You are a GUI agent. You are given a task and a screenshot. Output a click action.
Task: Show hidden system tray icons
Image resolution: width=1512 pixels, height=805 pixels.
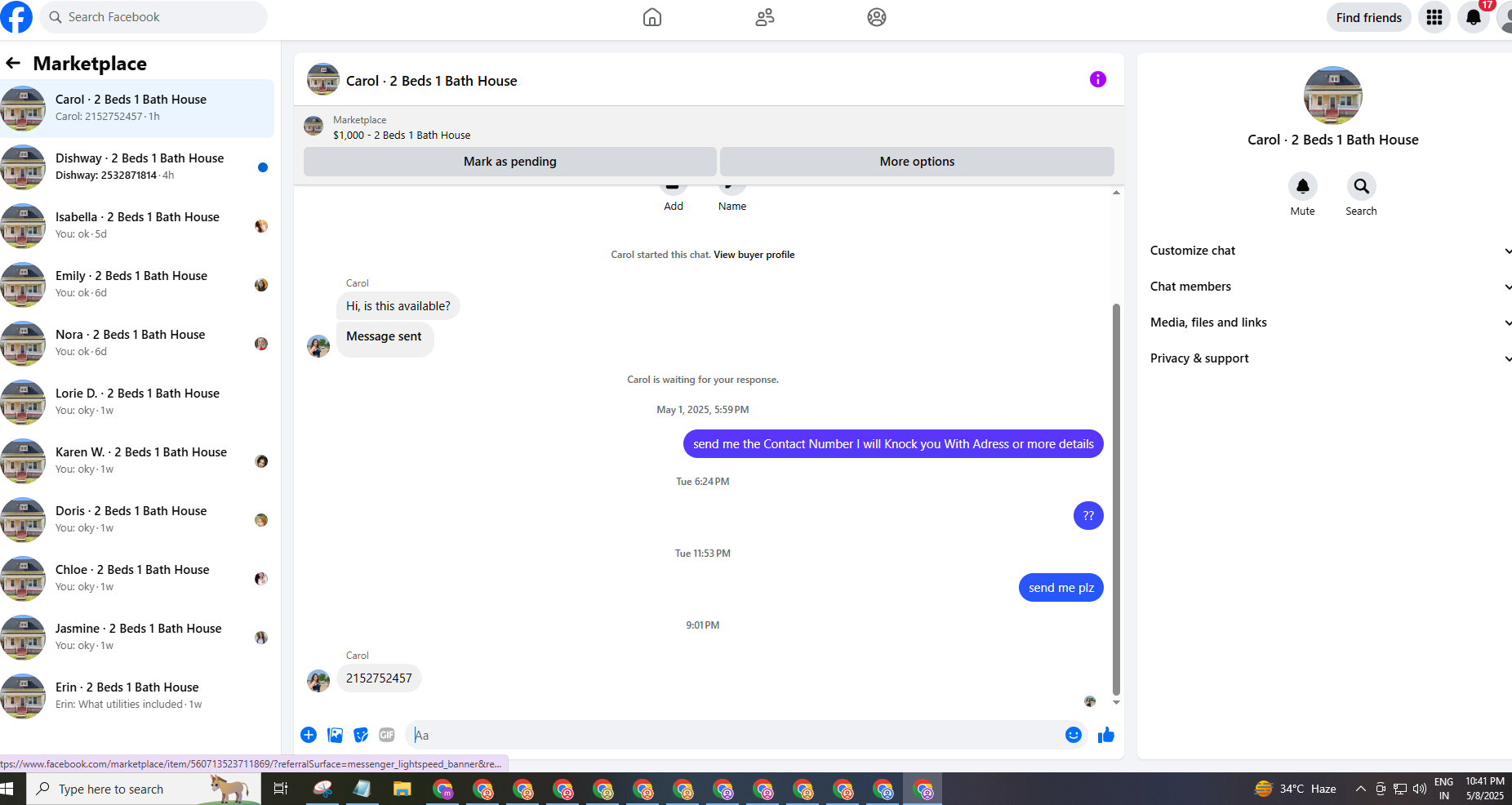1360,789
